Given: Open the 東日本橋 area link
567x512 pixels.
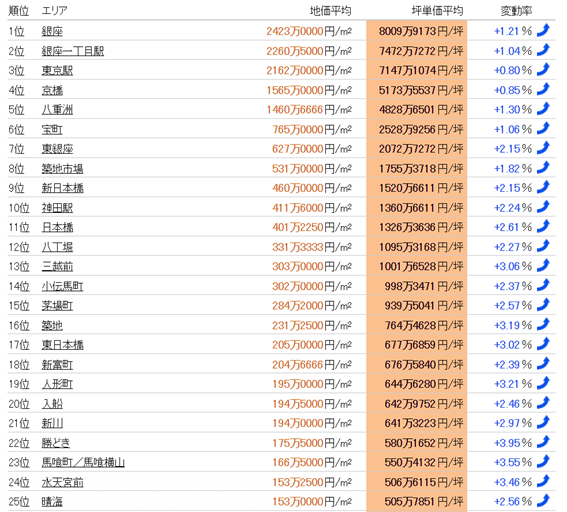Looking at the screenshot, I should [x=62, y=345].
